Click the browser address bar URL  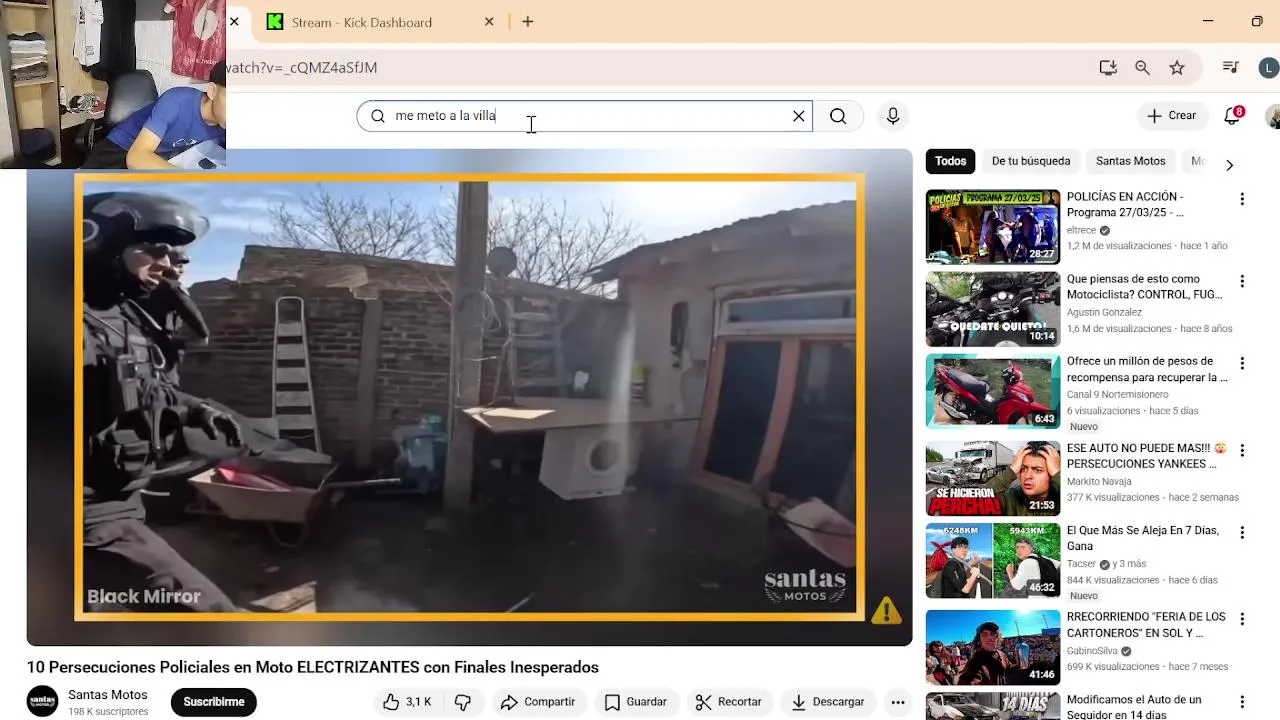[301, 68]
